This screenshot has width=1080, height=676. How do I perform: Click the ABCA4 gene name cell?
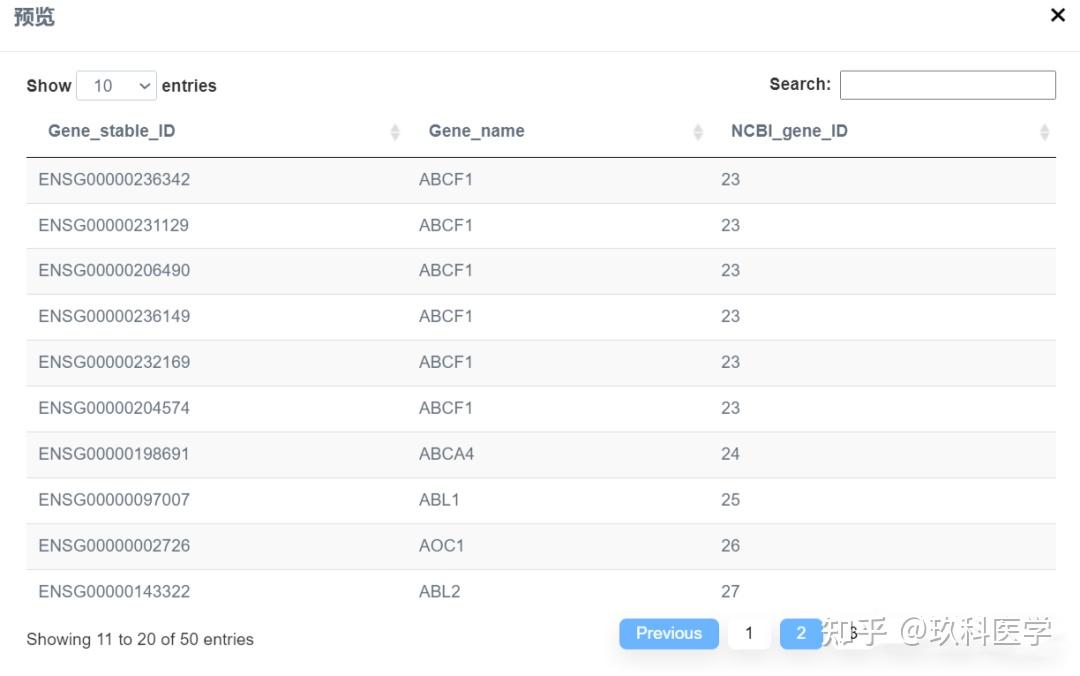446,454
